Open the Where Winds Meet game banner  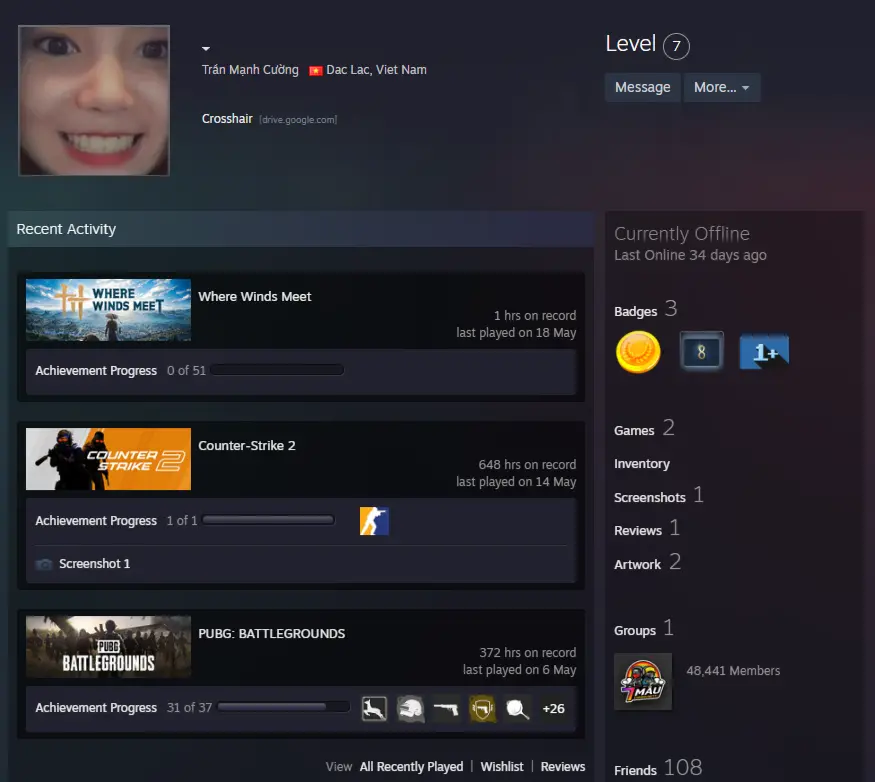tap(108, 310)
